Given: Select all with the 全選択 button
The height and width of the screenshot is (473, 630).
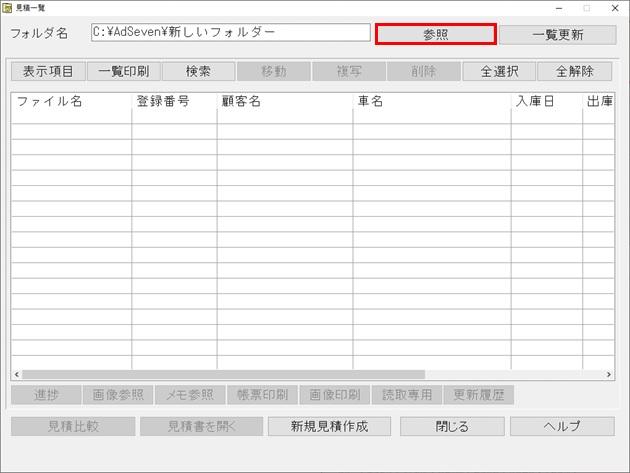Looking at the screenshot, I should pos(499,72).
